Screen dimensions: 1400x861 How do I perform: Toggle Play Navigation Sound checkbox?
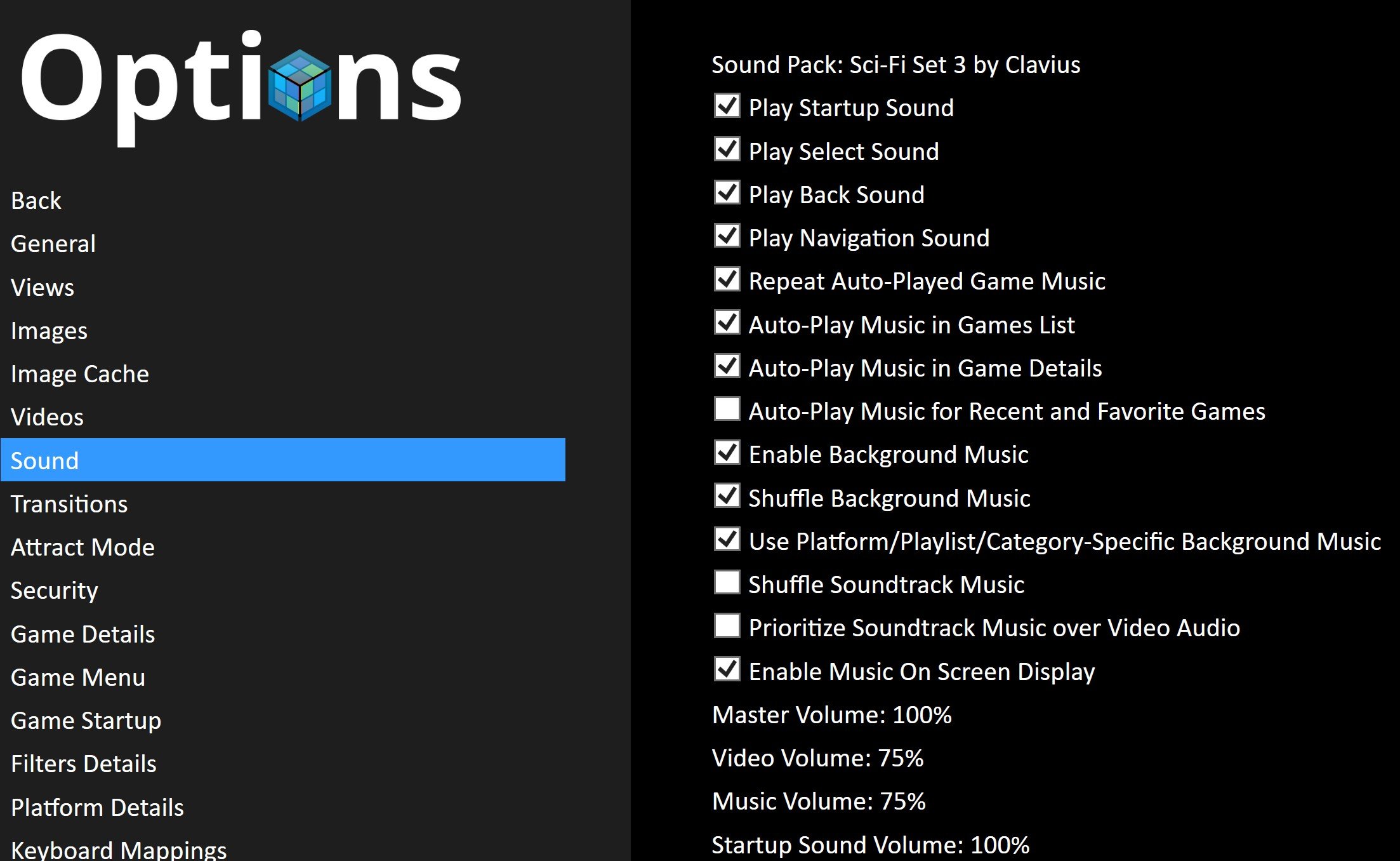pyautogui.click(x=727, y=236)
